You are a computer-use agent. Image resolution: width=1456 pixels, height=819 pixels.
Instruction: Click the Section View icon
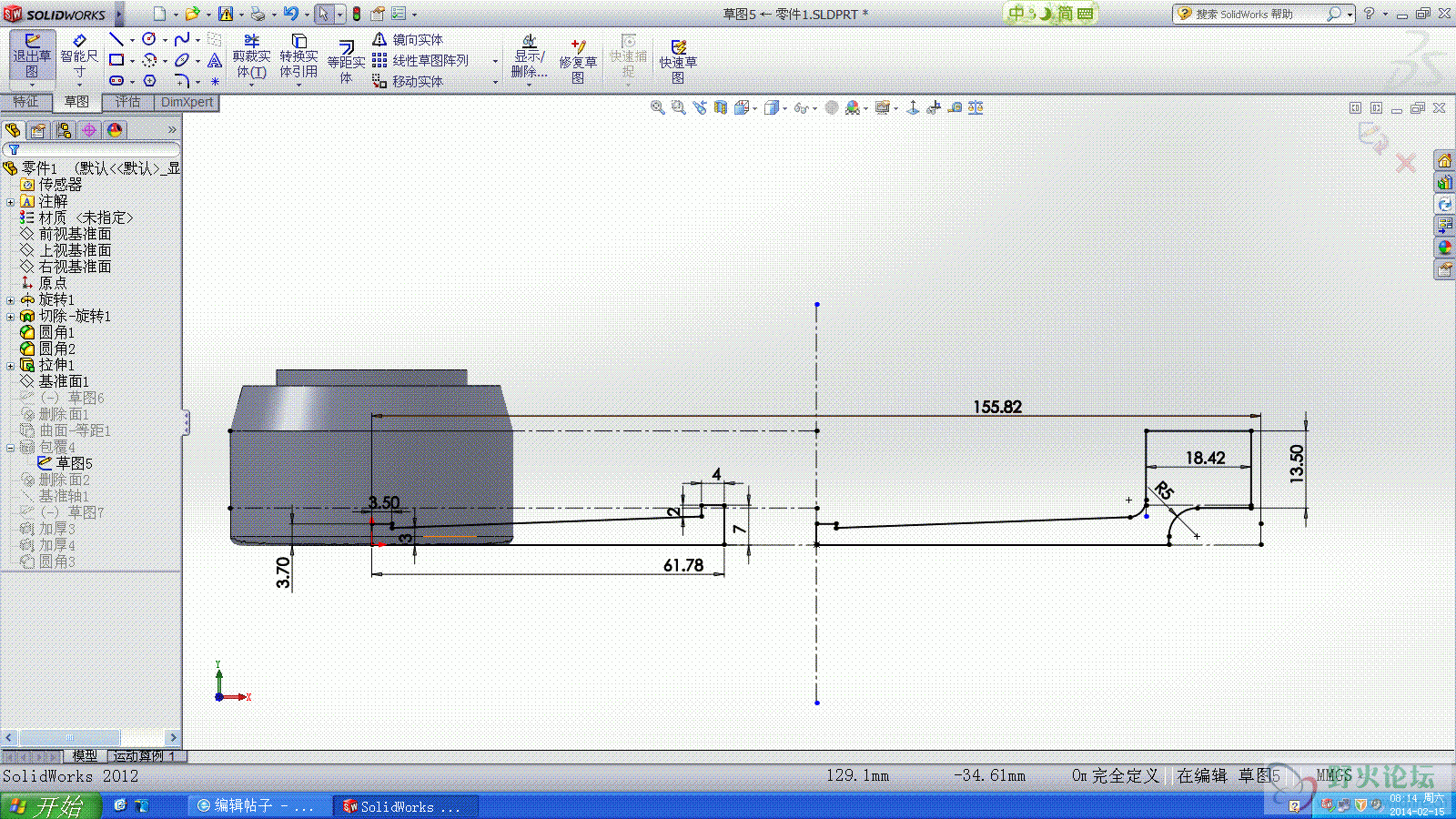(721, 107)
